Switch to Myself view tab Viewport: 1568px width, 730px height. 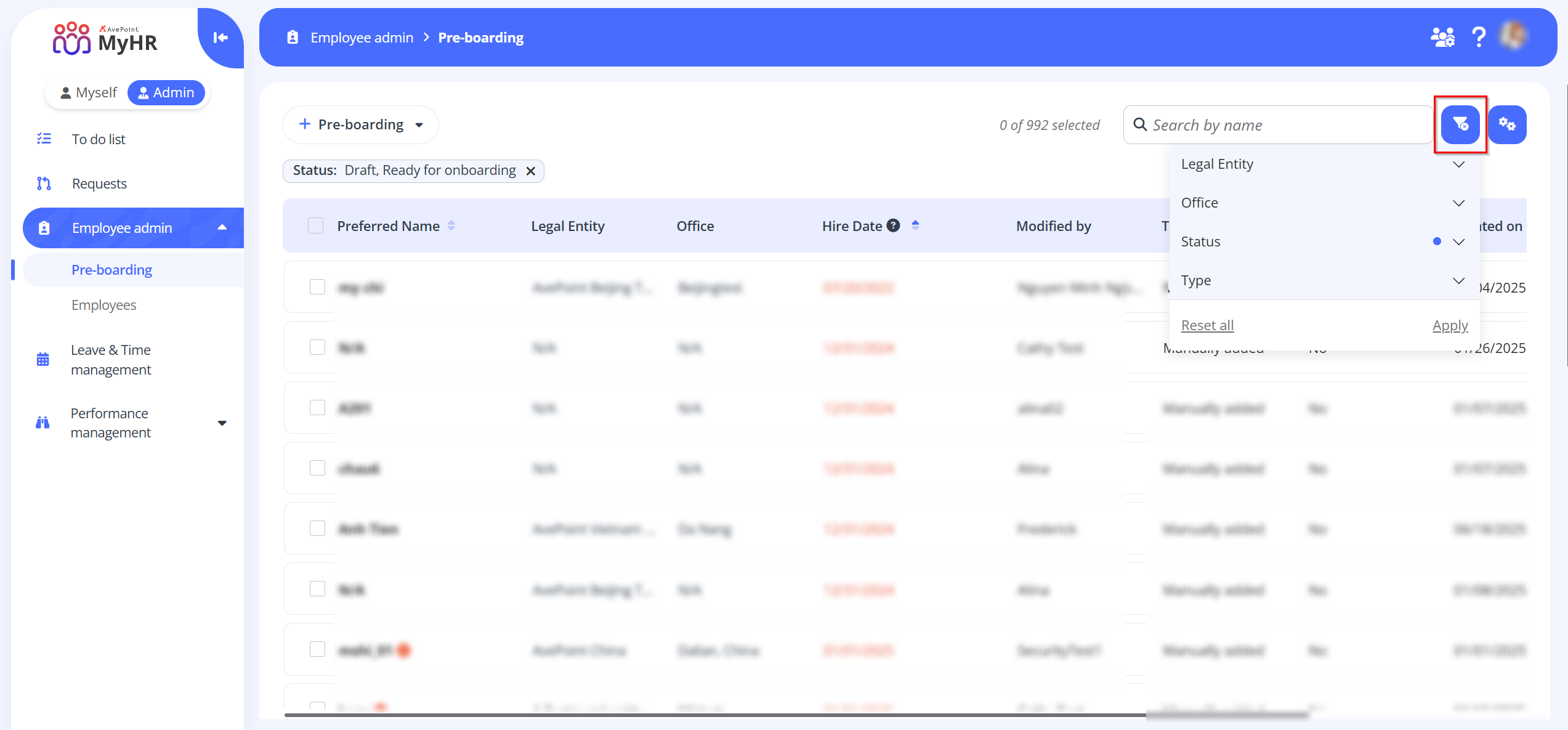89,93
